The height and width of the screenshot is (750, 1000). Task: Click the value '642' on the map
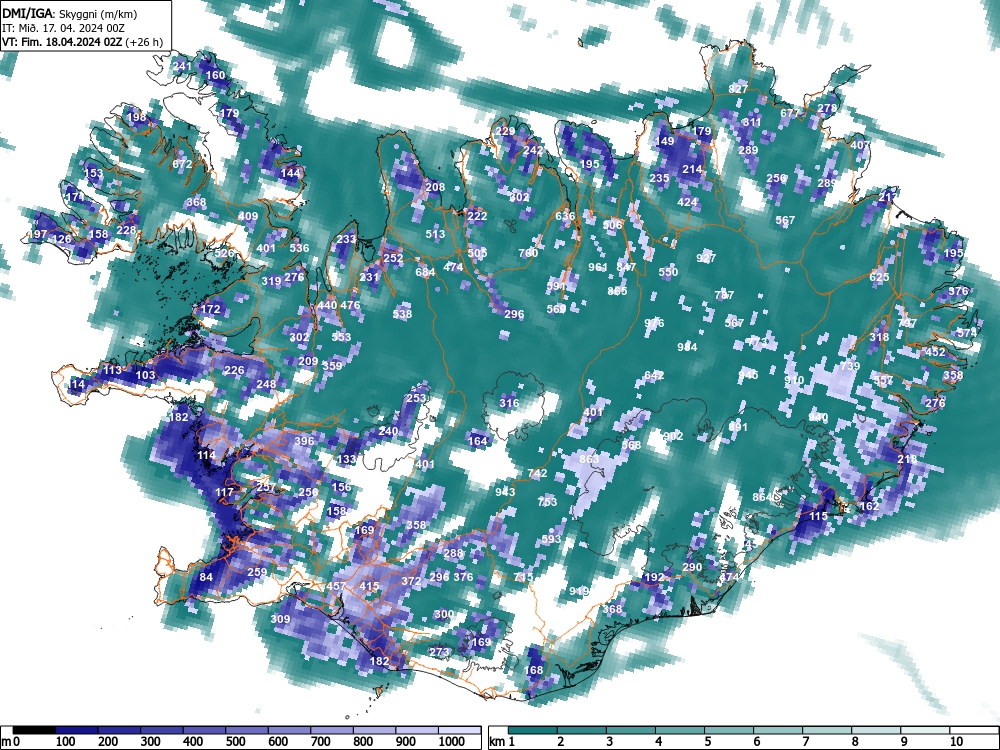click(x=654, y=375)
